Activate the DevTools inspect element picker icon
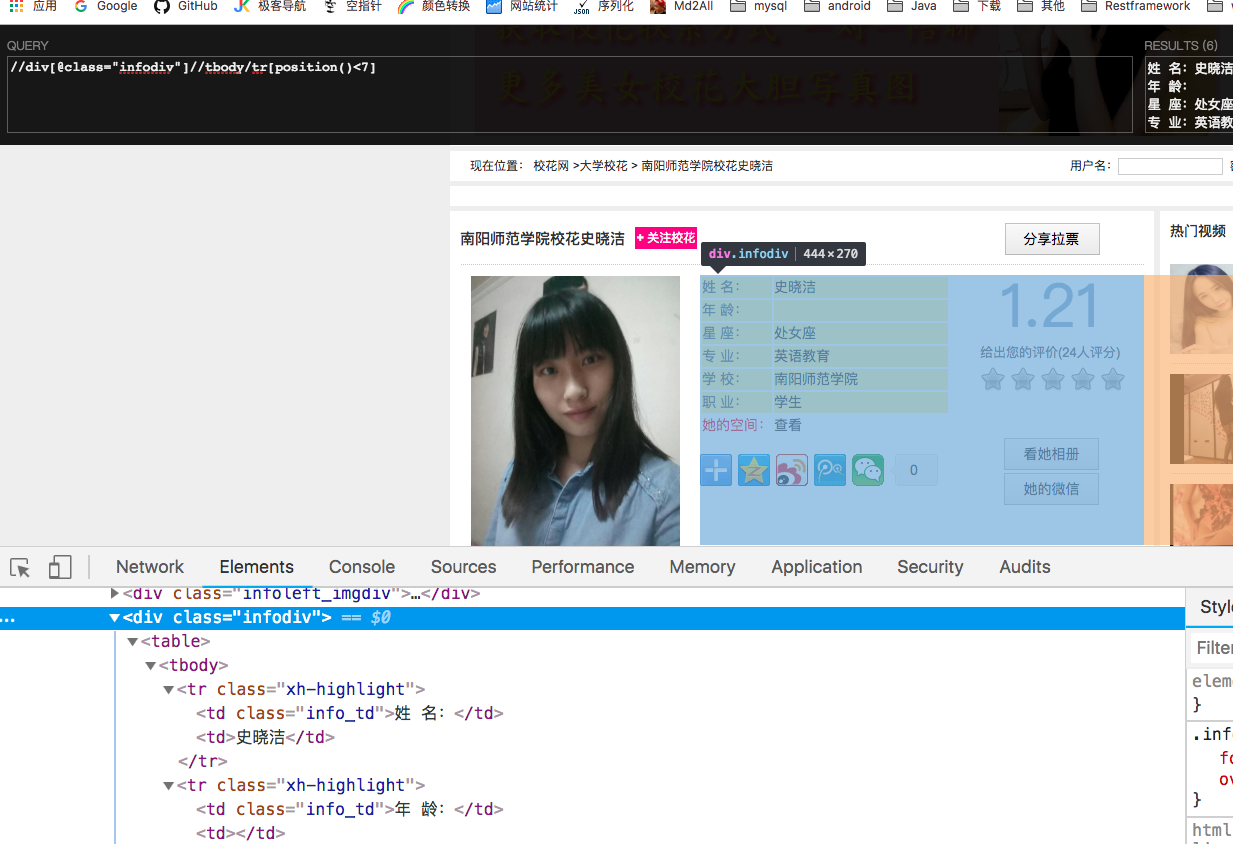The image size is (1233, 844). 20,568
